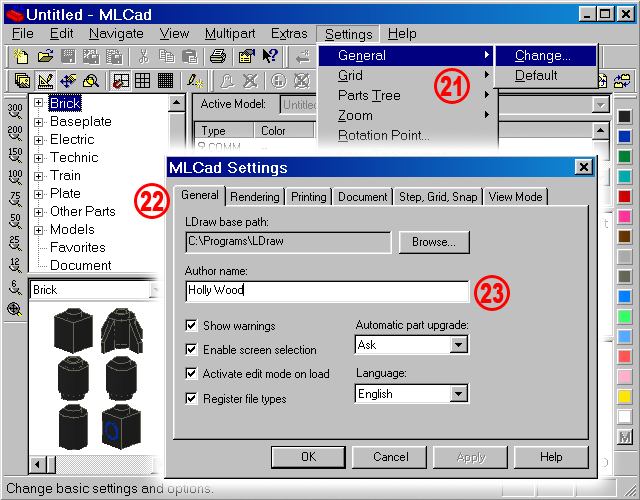Click the Paste clipboard icon
Image resolution: width=640 pixels, height=500 pixels.
pos(189,56)
